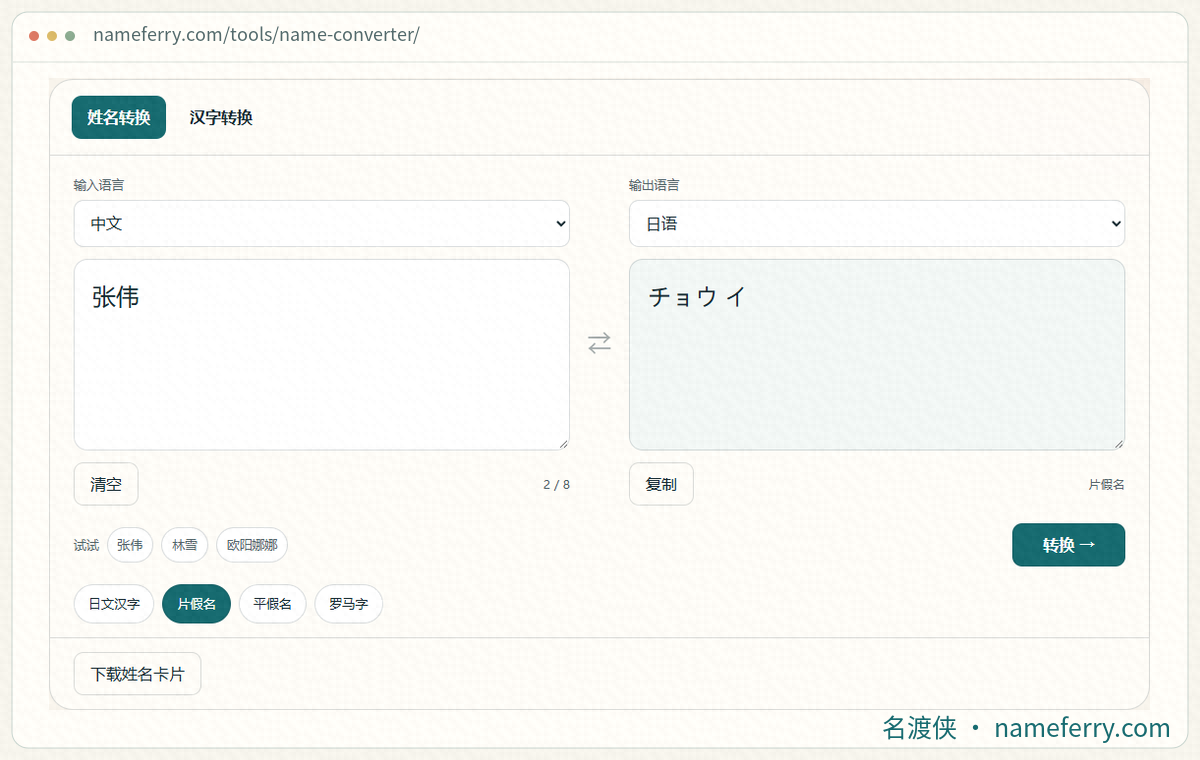Image resolution: width=1200 pixels, height=760 pixels.
Task: Open the 输出语言 dropdown showing 日语
Action: pyautogui.click(x=877, y=224)
